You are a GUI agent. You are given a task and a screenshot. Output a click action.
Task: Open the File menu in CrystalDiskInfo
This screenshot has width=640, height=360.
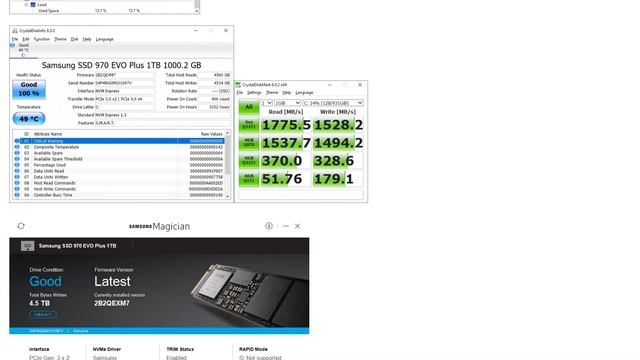pos(15,39)
